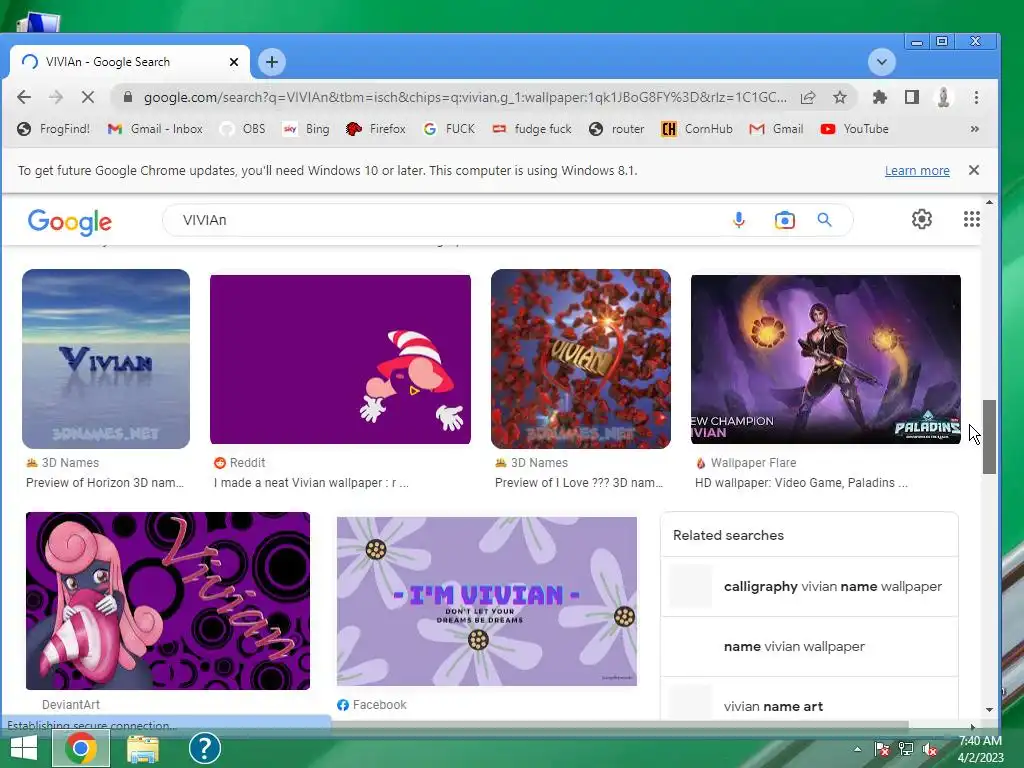Open a new tab with plus button
The image size is (1024, 768).
(272, 62)
